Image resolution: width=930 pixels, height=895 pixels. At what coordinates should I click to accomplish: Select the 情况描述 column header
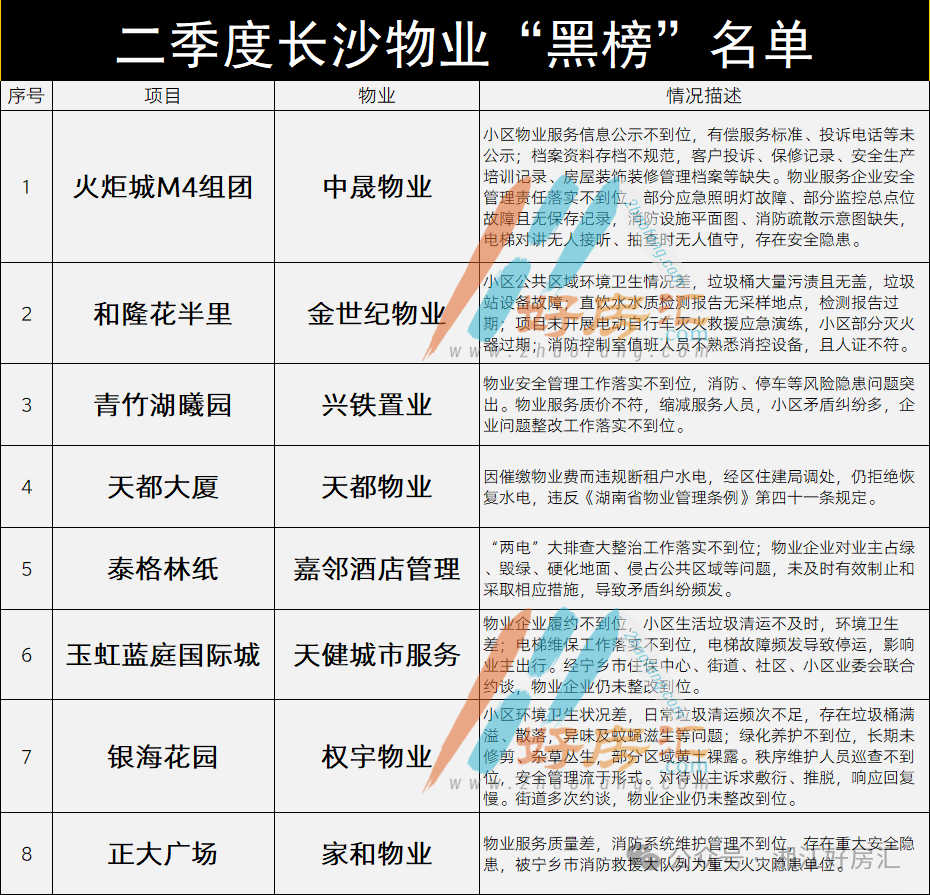(704, 95)
